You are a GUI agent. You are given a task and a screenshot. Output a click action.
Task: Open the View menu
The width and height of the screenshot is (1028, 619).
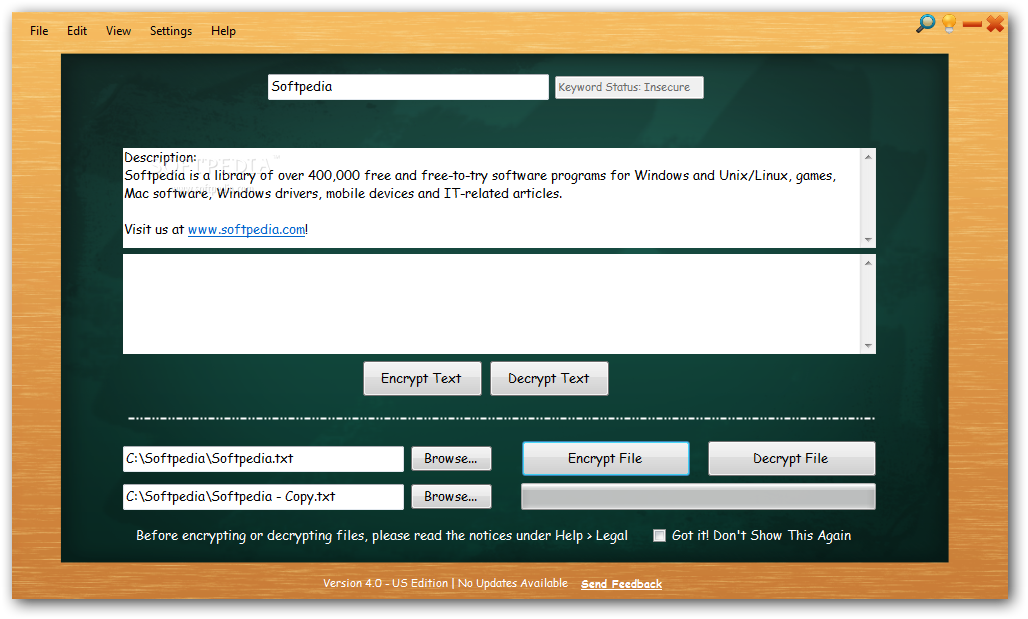(x=118, y=31)
